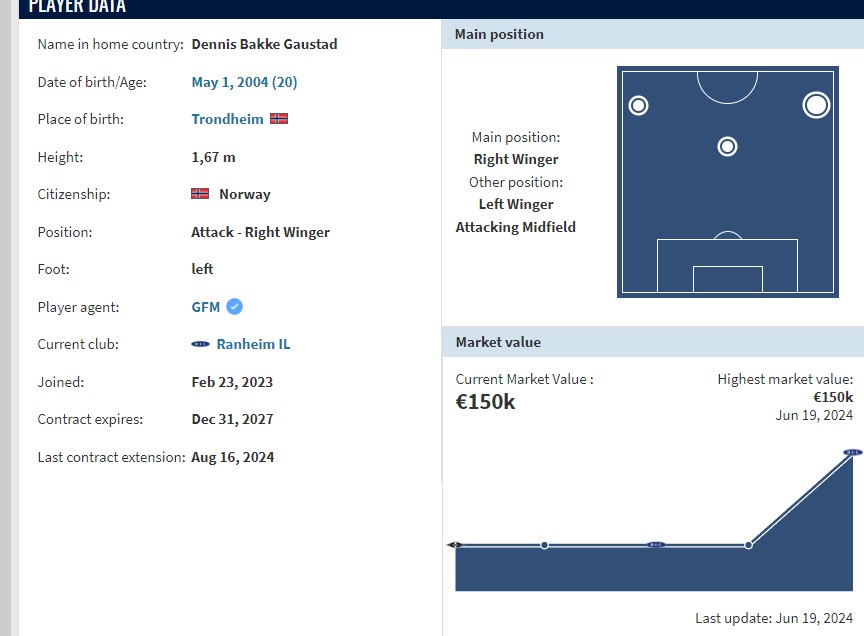864x636 pixels.
Task: Click the current market value €150k
Action: 485,402
